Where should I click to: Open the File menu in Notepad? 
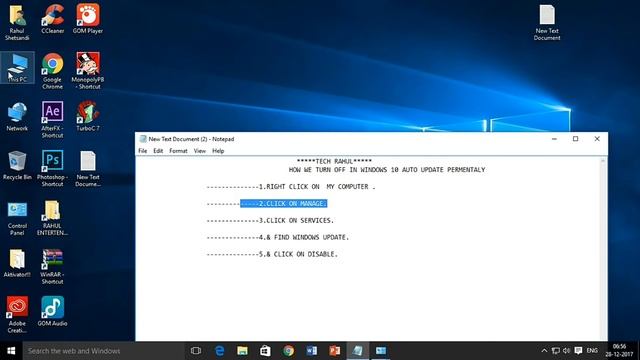[142, 151]
